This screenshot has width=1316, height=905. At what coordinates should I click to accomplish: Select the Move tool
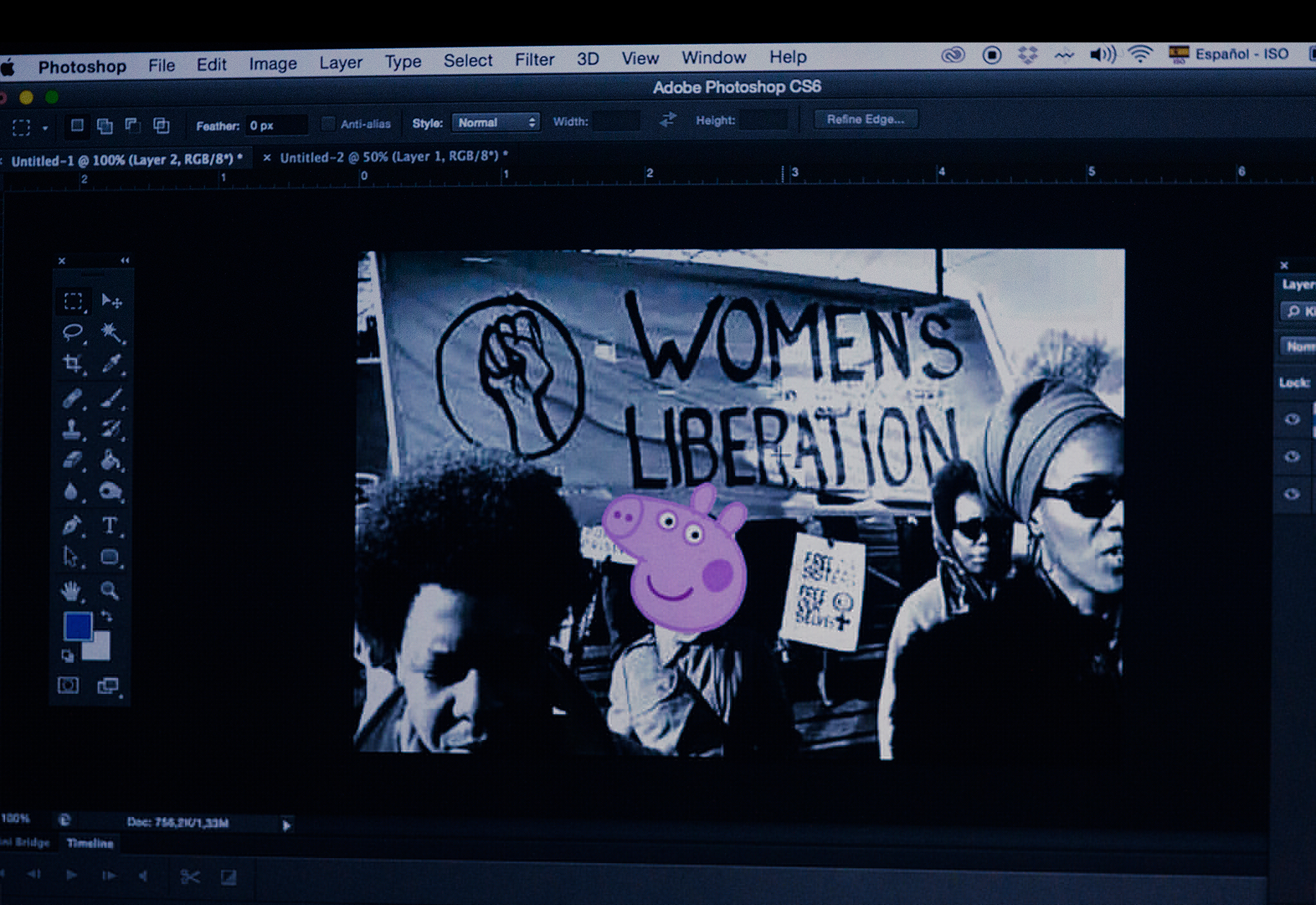(111, 301)
